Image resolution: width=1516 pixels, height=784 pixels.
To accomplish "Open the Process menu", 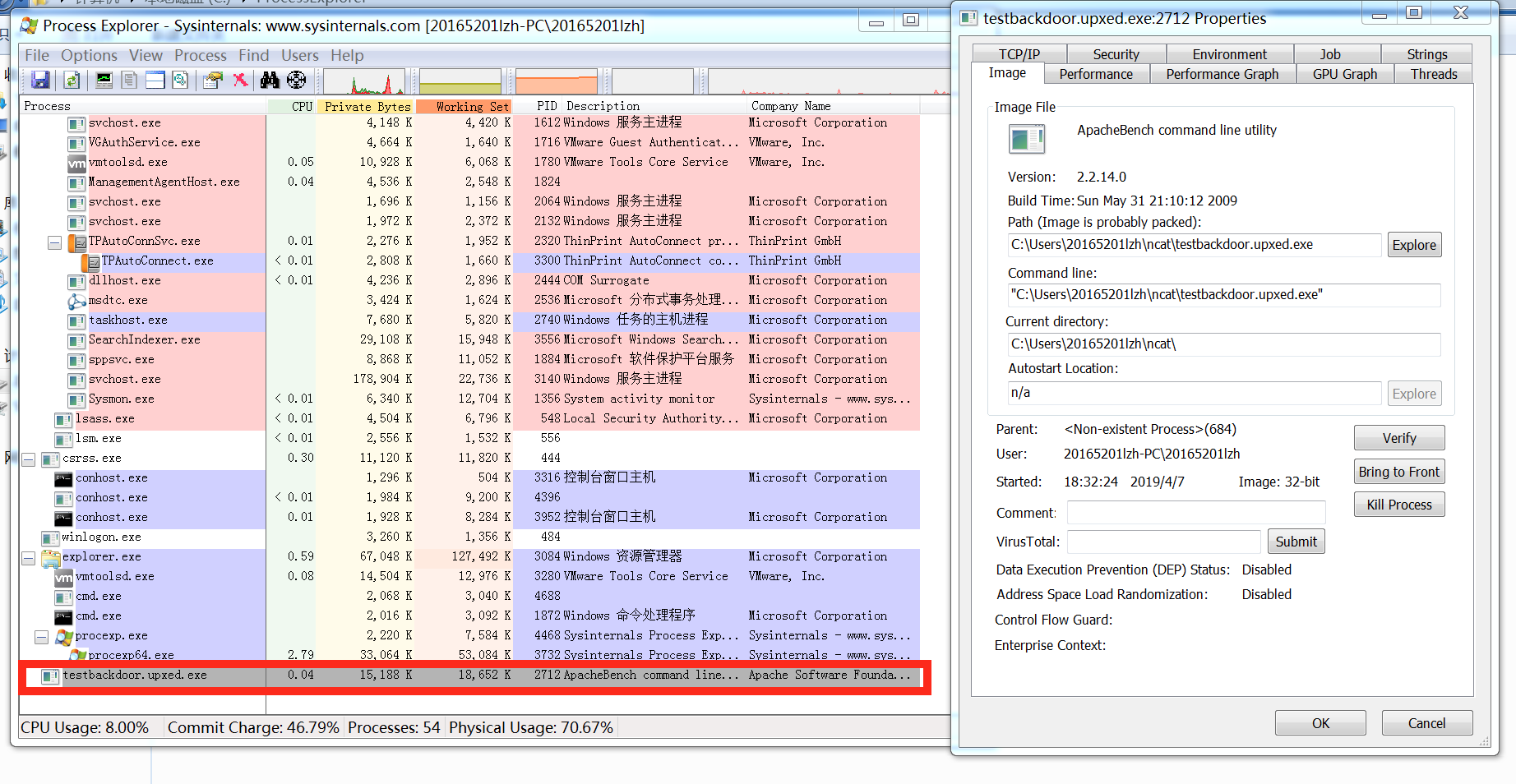I will (201, 55).
